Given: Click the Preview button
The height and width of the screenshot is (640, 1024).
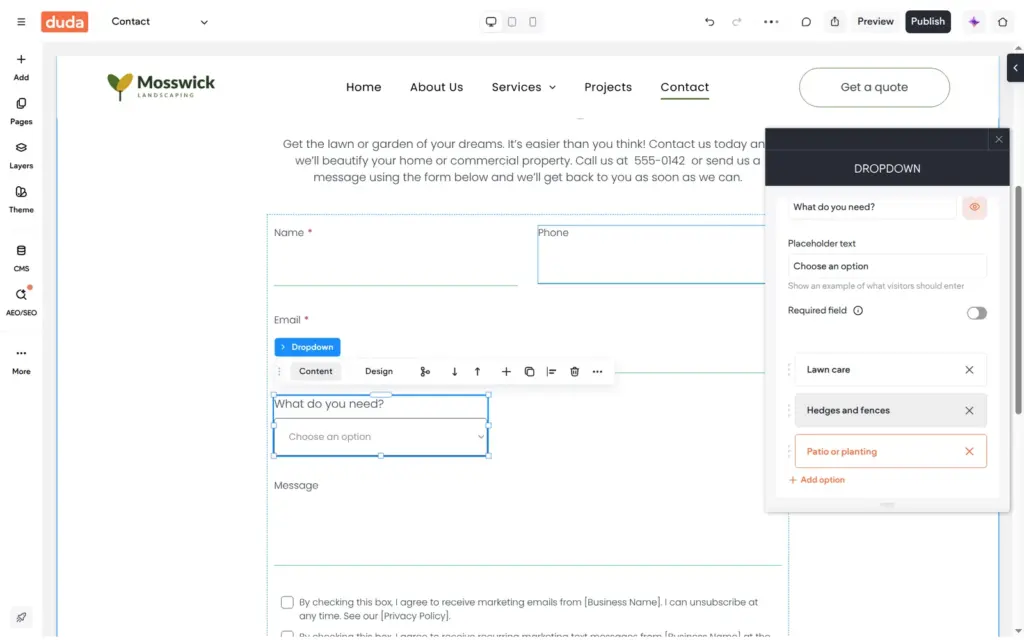Looking at the screenshot, I should 875,22.
